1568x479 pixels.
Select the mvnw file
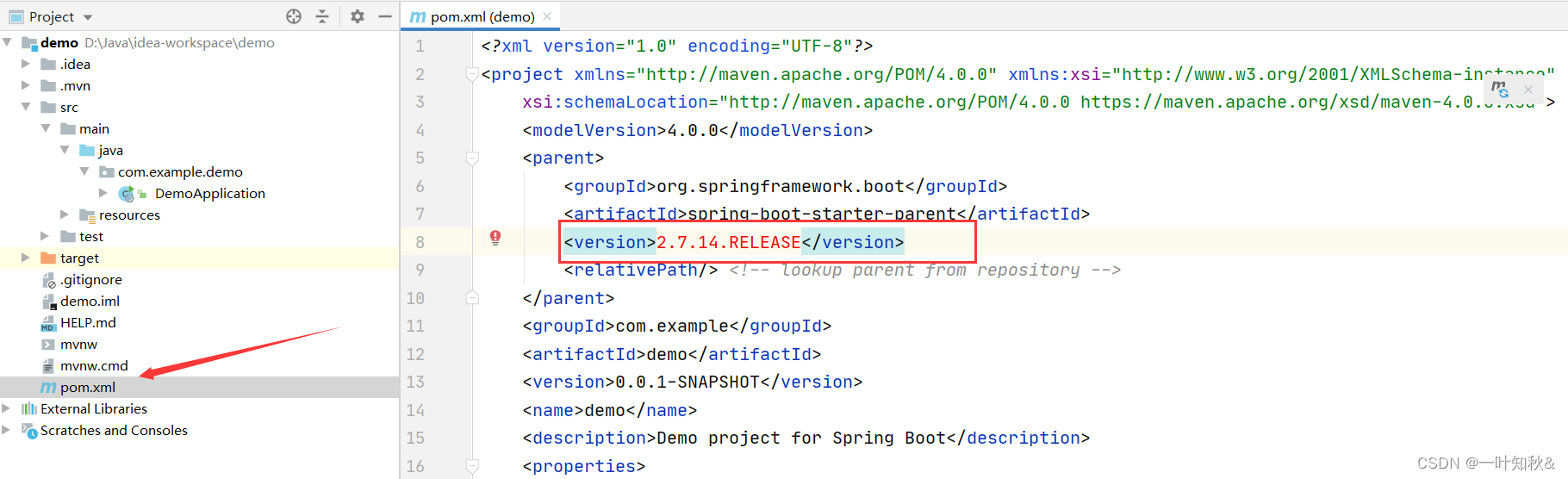point(78,344)
